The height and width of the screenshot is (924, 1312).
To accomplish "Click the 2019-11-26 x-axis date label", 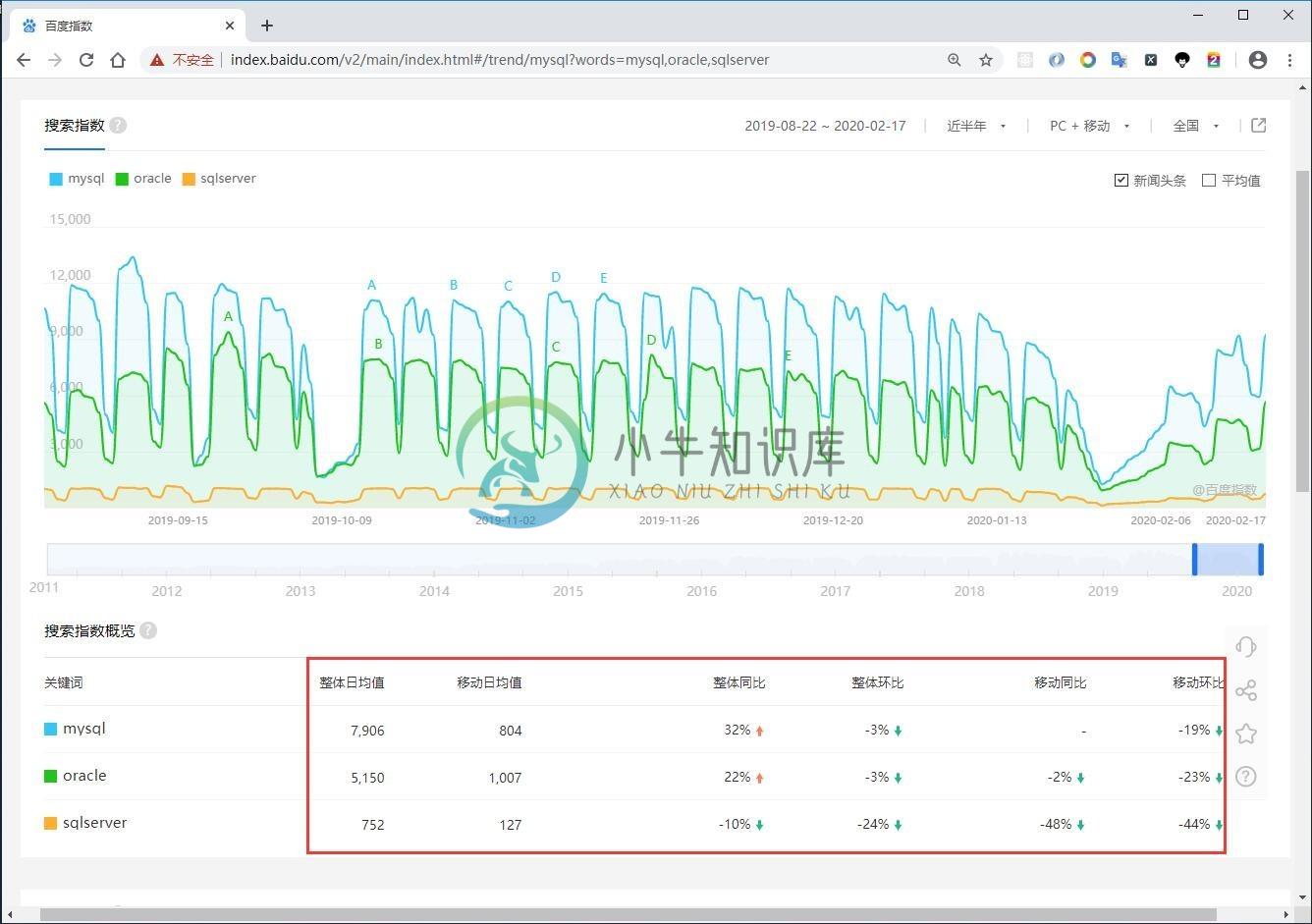I will (669, 520).
